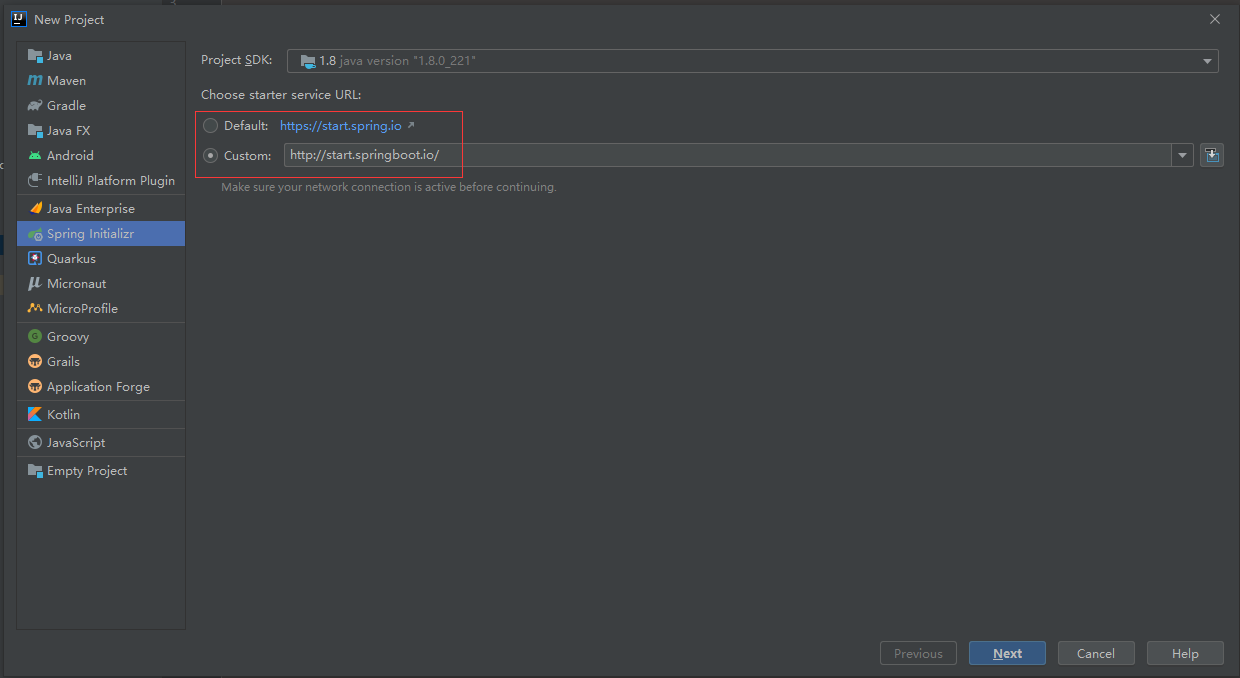Click the Micronaut mu icon

point(35,284)
